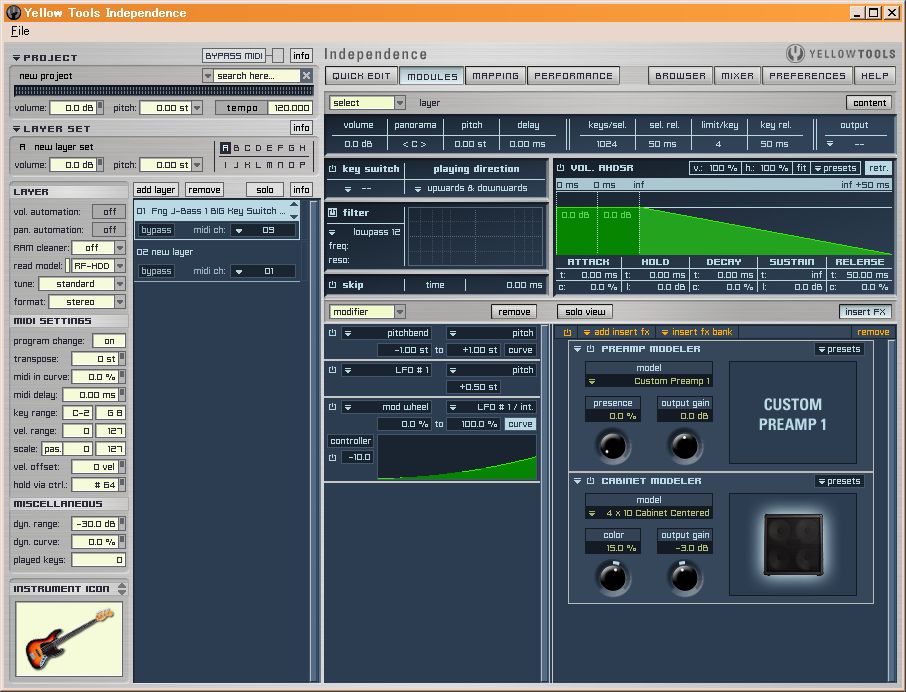
Task: Select layer set slot B
Action: 236,148
